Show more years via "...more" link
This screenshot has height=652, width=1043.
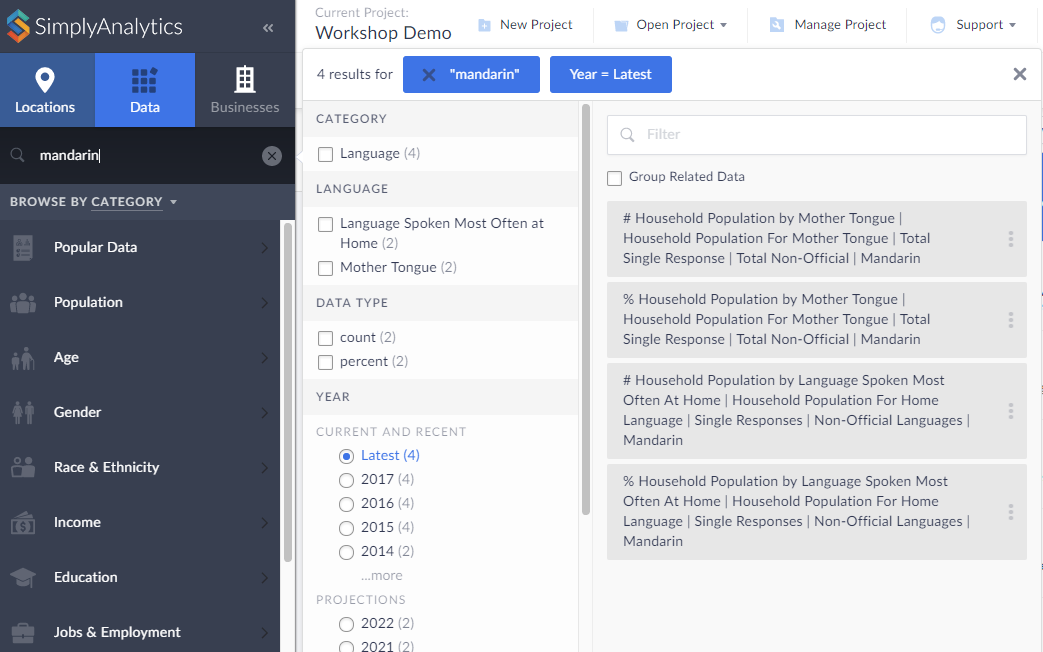381,576
